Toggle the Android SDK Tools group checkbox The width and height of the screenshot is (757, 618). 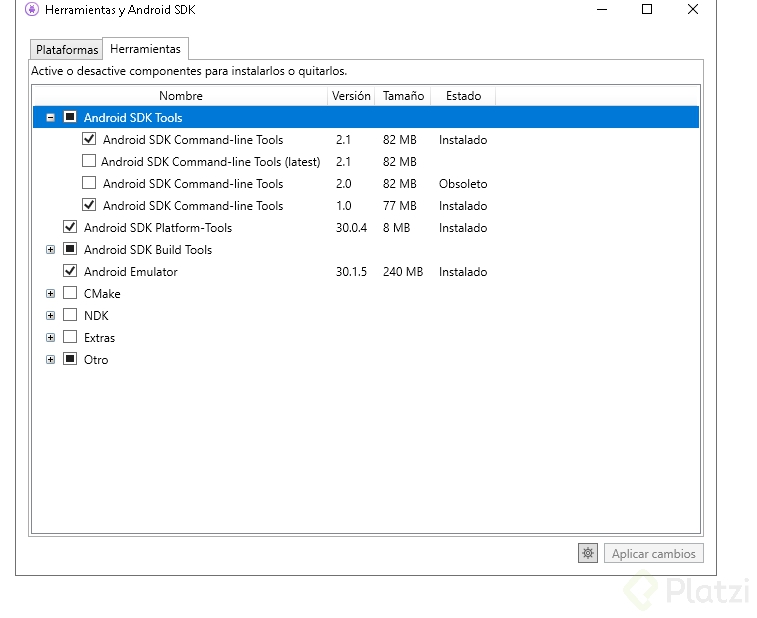[70, 117]
